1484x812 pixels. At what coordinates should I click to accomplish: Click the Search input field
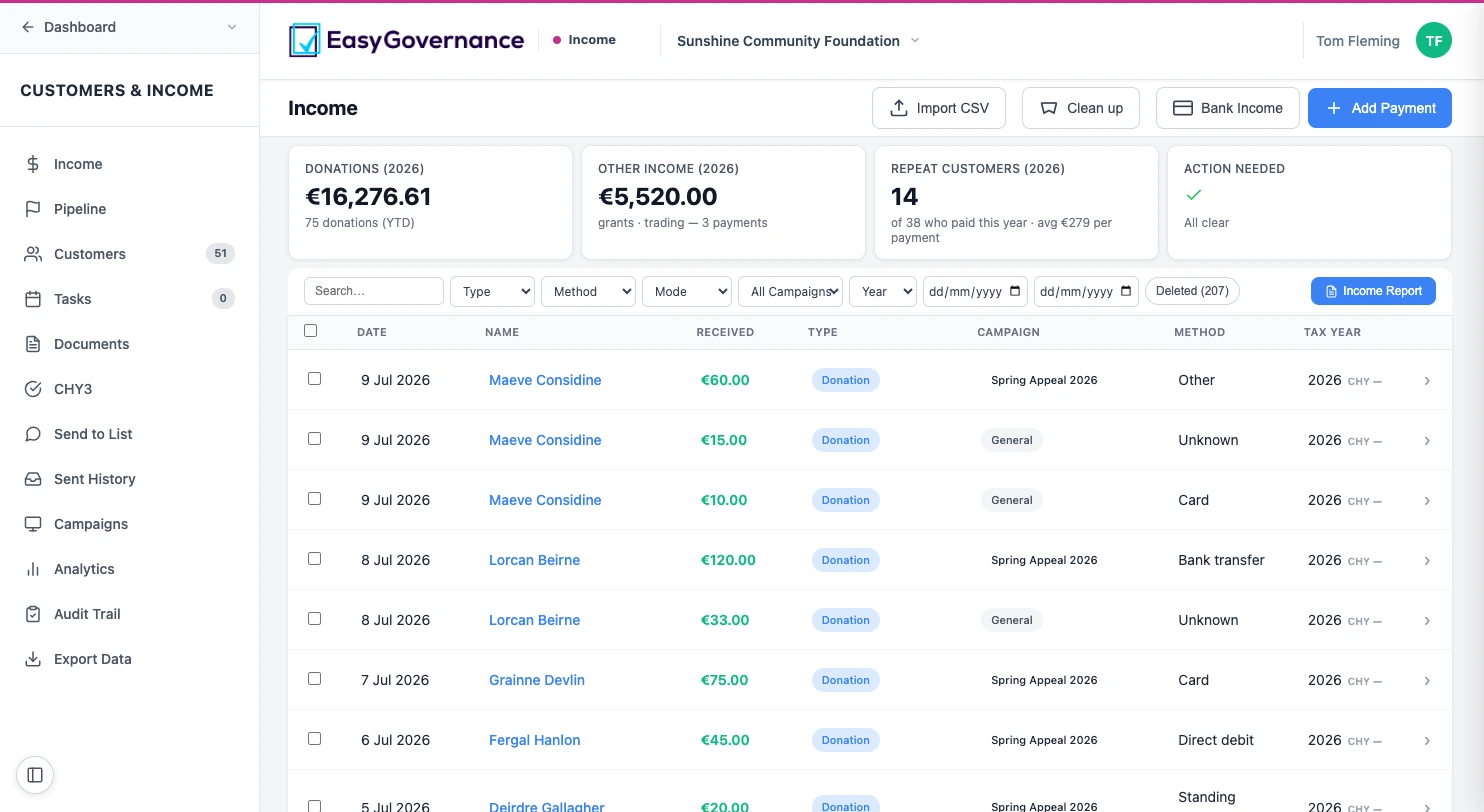pyautogui.click(x=374, y=291)
